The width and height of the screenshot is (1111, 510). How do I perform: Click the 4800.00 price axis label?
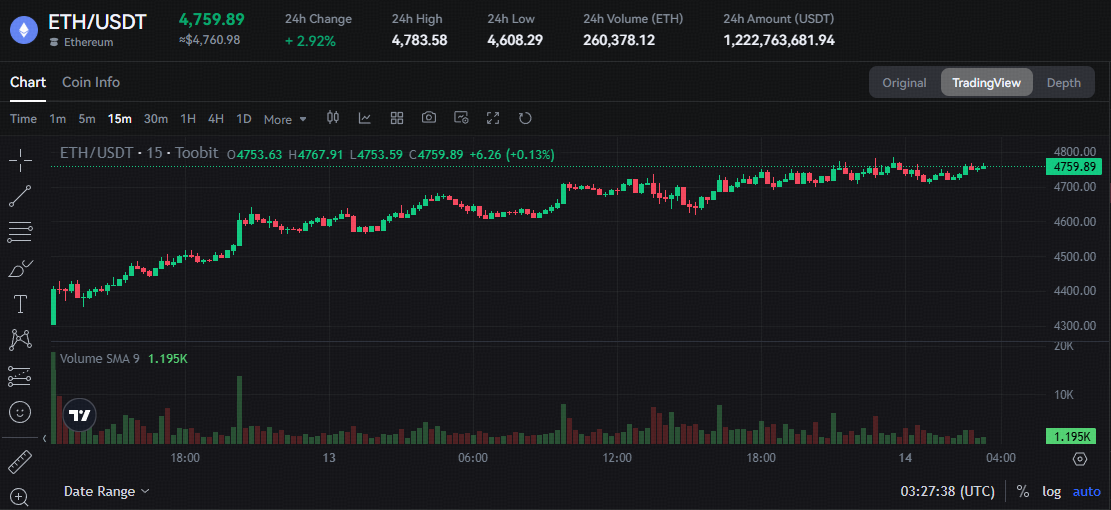(1076, 151)
